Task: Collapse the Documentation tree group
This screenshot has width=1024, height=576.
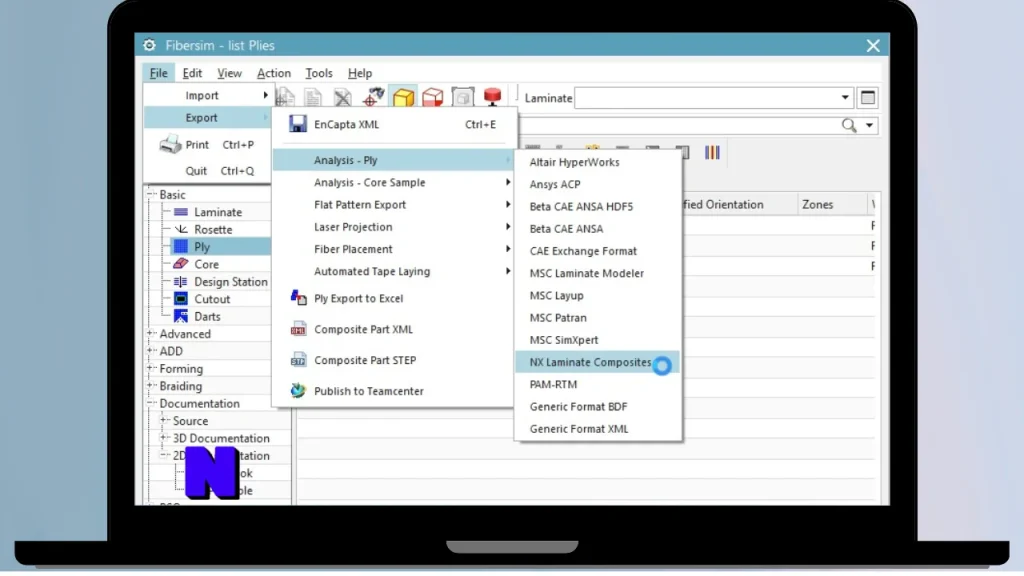Action: [151, 403]
